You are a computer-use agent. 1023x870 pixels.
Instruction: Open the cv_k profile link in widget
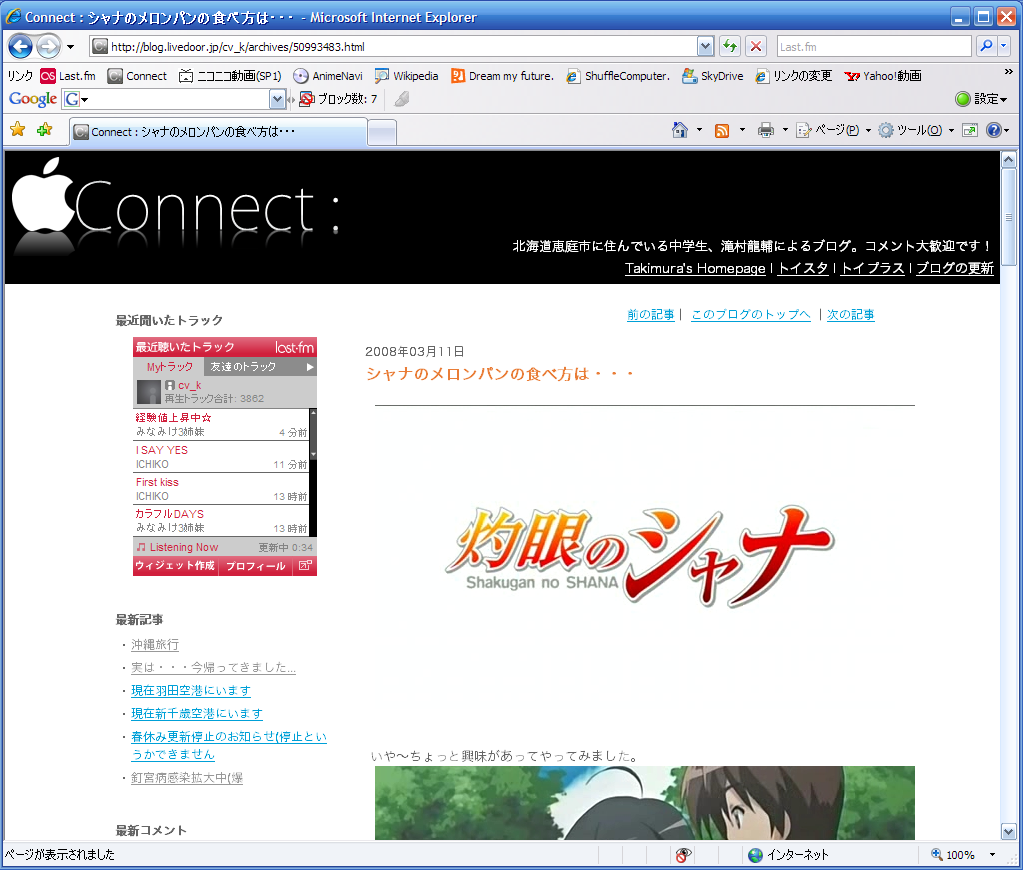coord(189,385)
